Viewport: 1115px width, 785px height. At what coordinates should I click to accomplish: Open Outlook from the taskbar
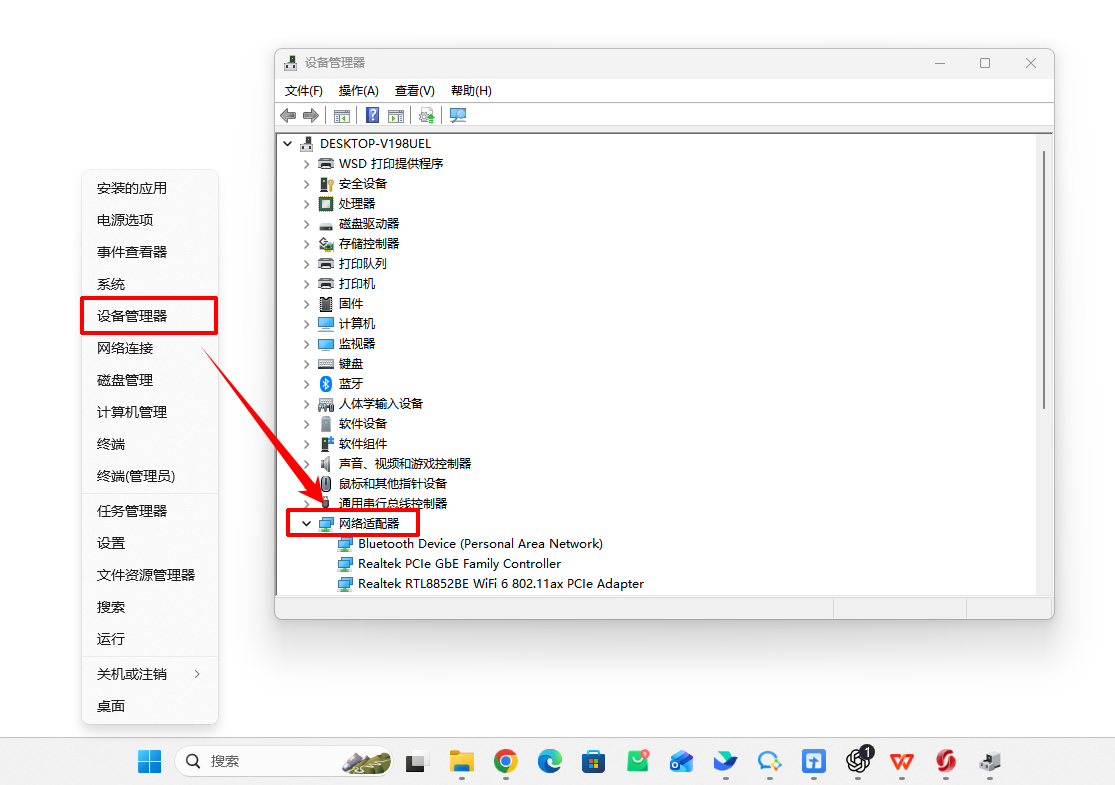[681, 762]
